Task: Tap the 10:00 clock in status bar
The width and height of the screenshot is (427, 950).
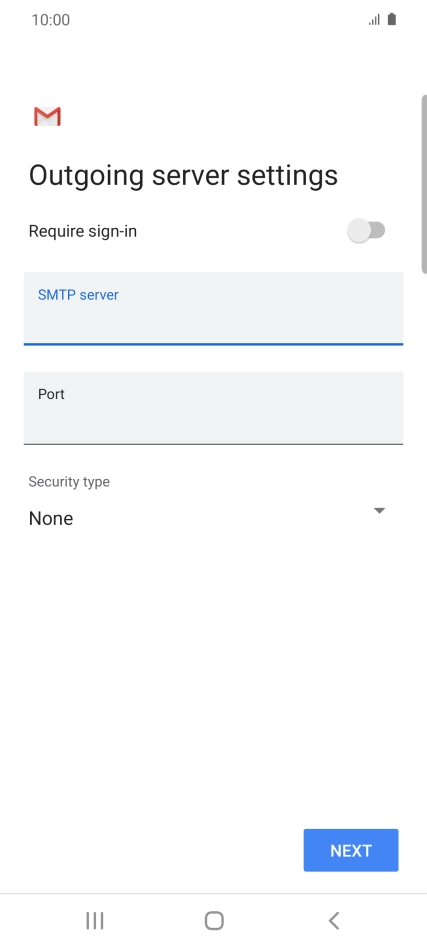Action: (51, 20)
